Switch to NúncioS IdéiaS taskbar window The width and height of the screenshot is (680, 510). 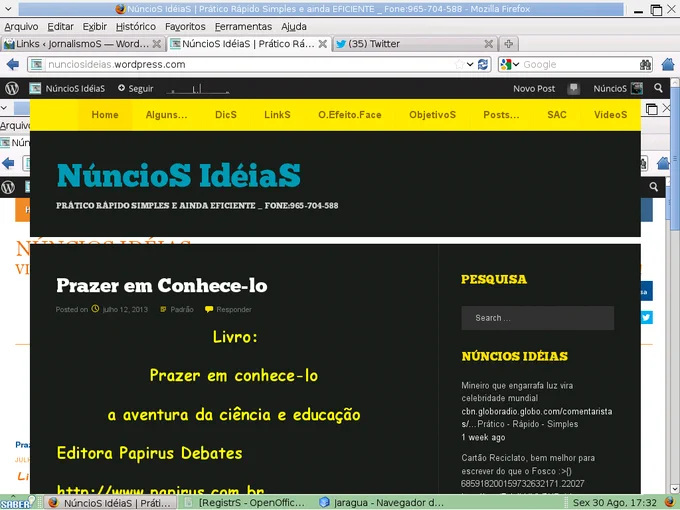pyautogui.click(x=111, y=503)
